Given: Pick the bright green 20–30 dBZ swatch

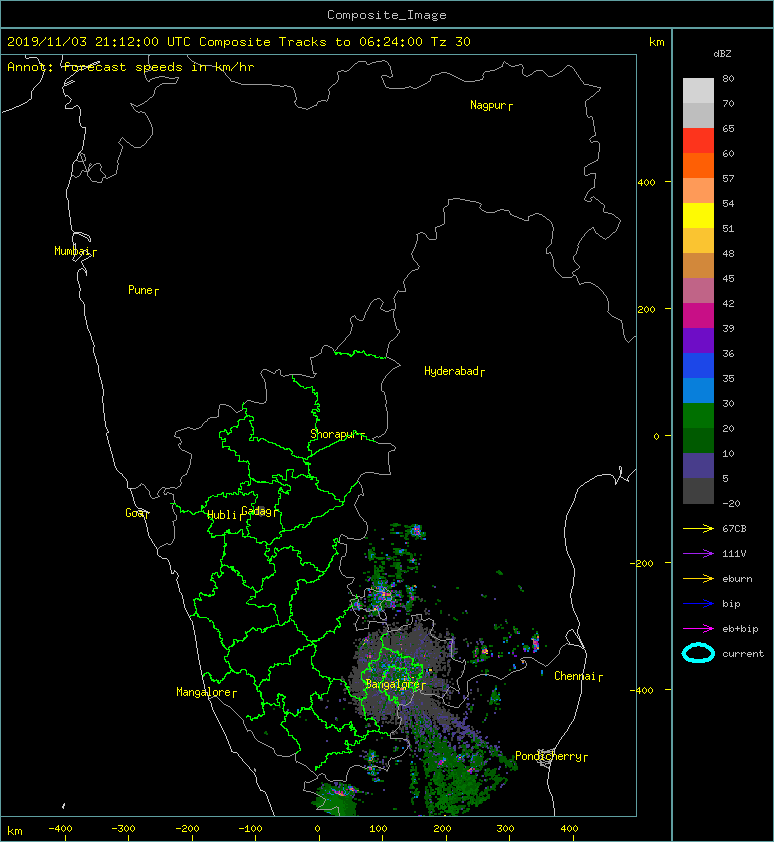Looking at the screenshot, I should point(698,416).
